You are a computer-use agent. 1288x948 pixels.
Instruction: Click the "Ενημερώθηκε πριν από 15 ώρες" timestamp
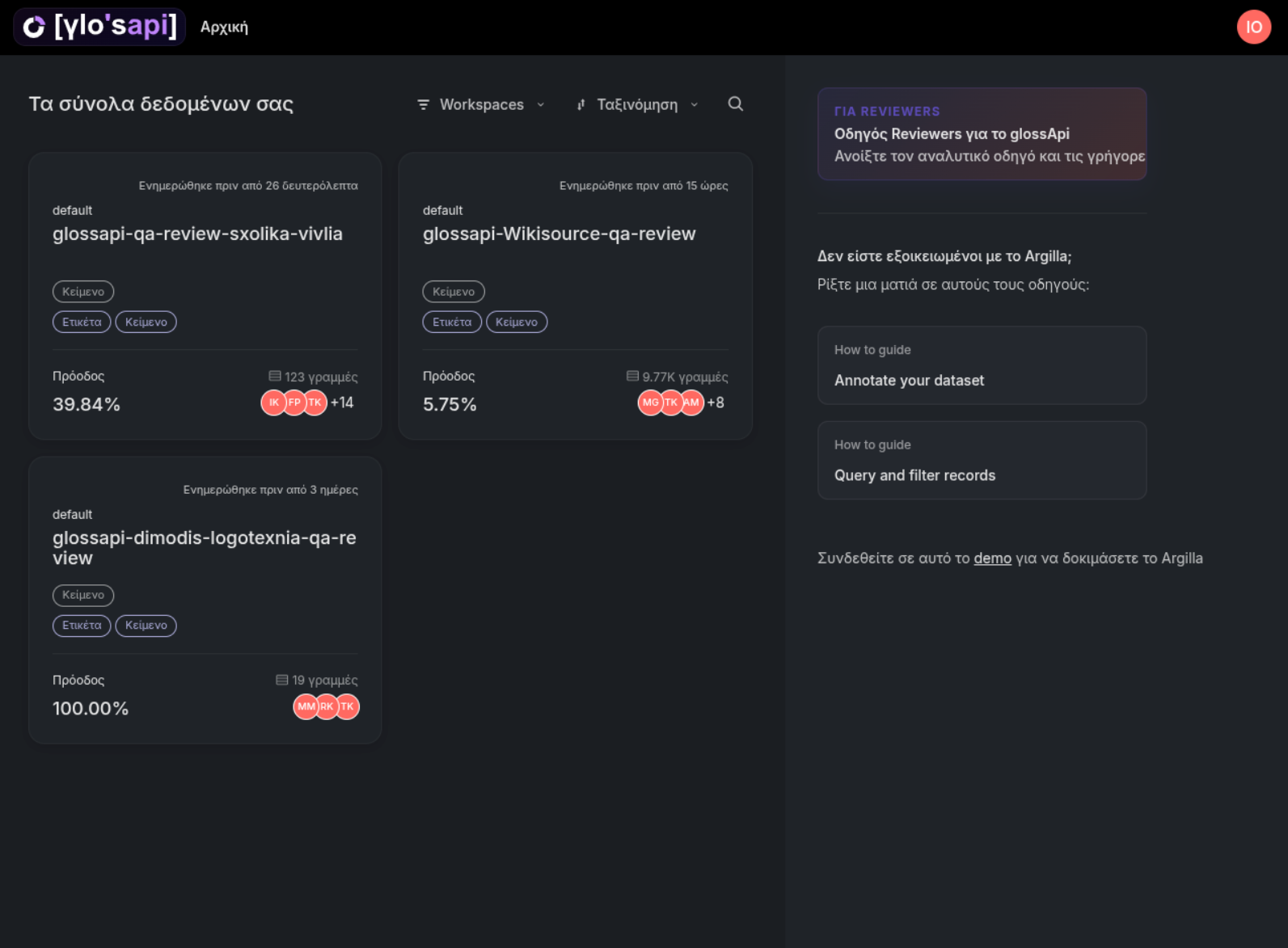point(644,186)
